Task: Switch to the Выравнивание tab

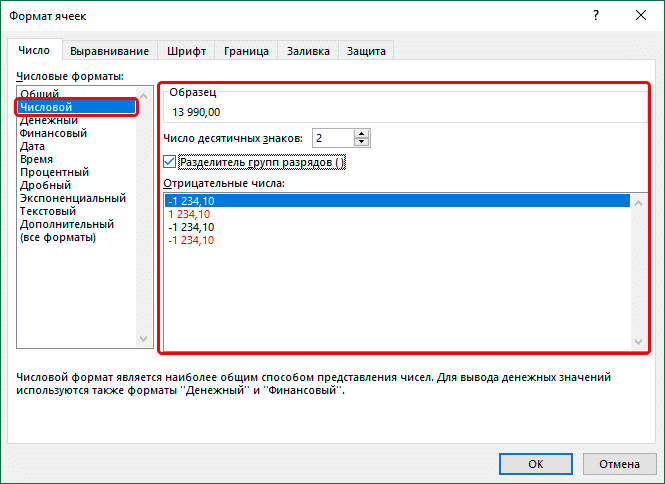Action: 109,51
